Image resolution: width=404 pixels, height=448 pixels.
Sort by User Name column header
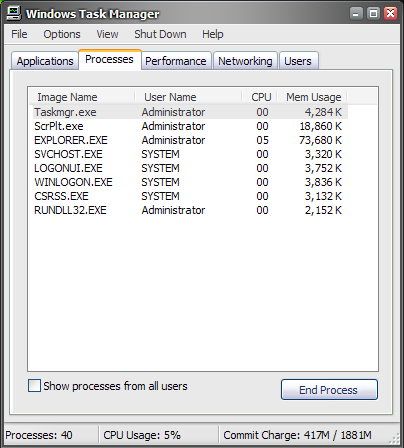[188, 97]
